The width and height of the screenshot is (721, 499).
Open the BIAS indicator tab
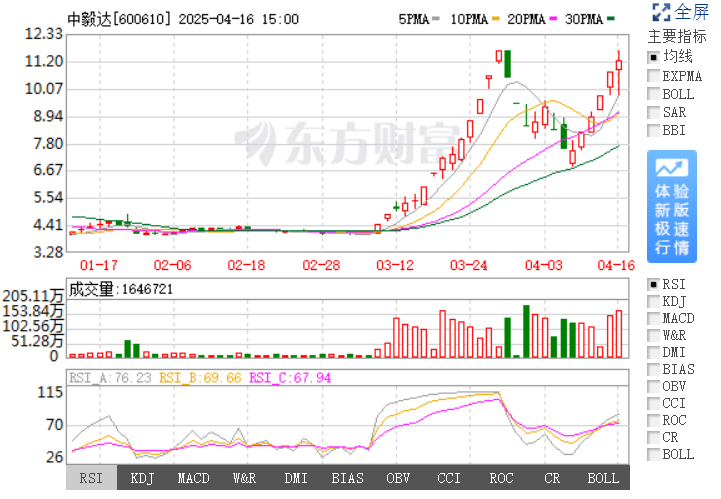coord(347,479)
